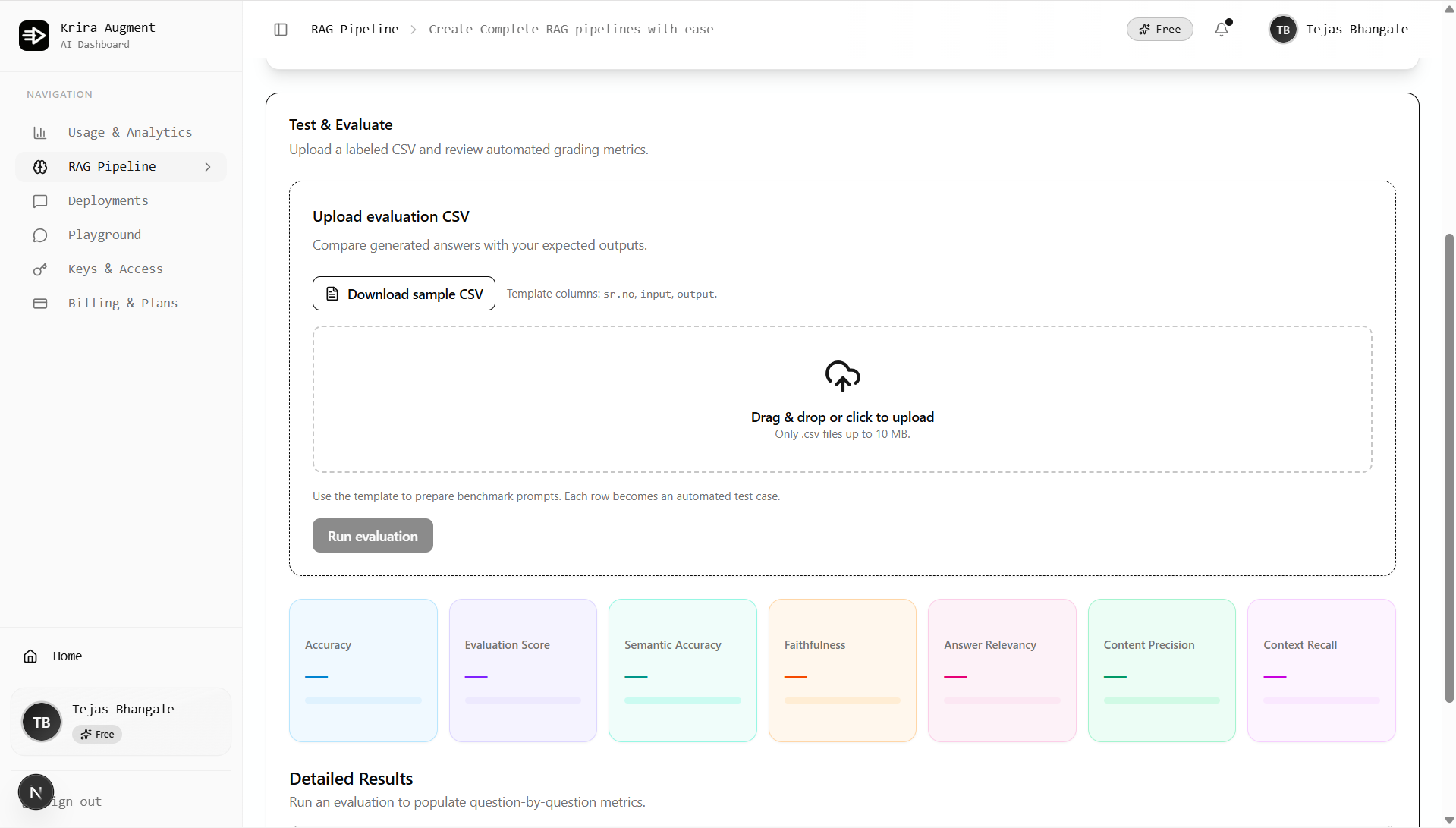Click the 'Test & Evaluate' heading
Image resolution: width=1456 pixels, height=828 pixels.
click(341, 125)
